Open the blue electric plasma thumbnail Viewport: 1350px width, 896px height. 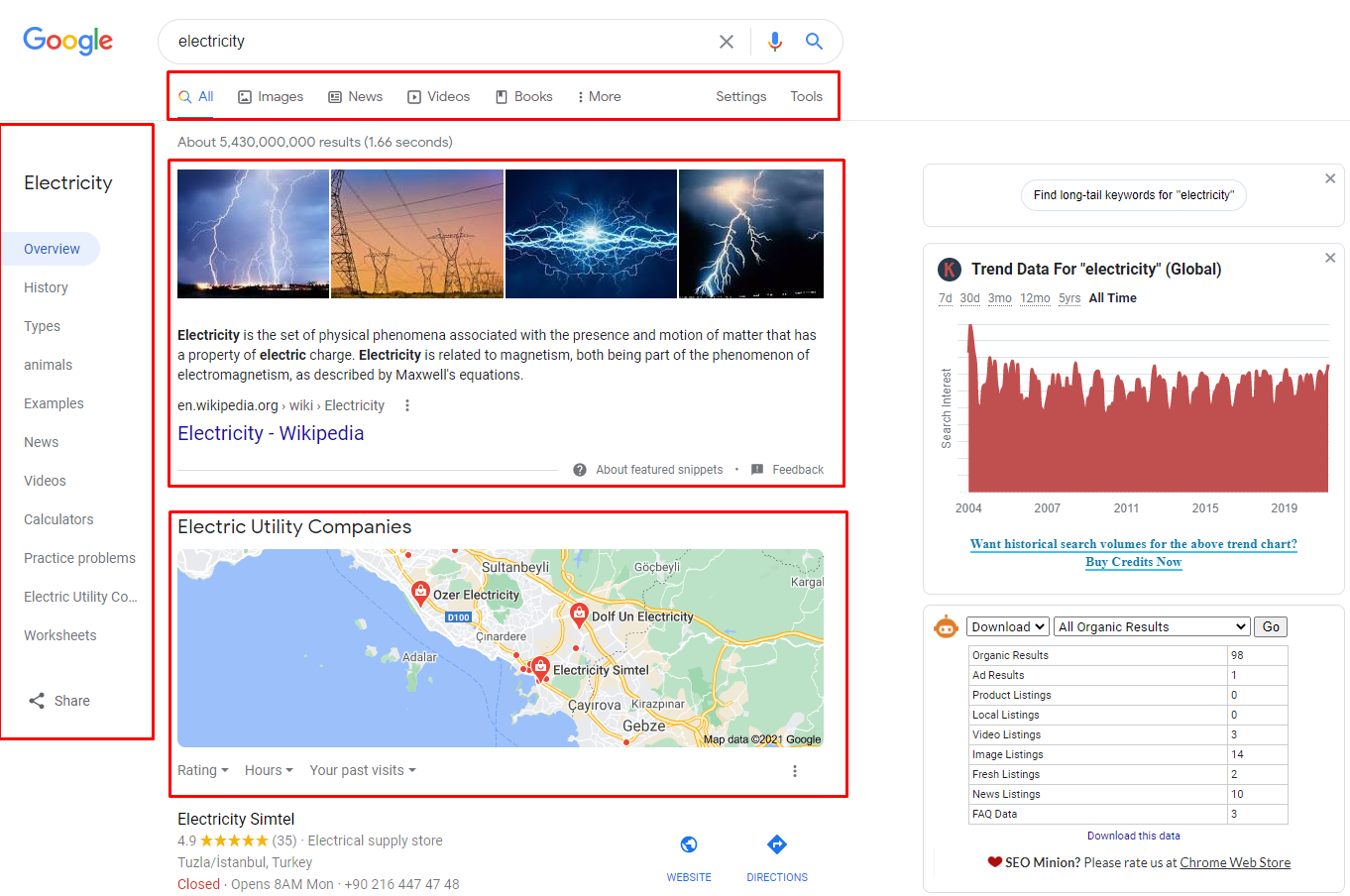[x=592, y=234]
